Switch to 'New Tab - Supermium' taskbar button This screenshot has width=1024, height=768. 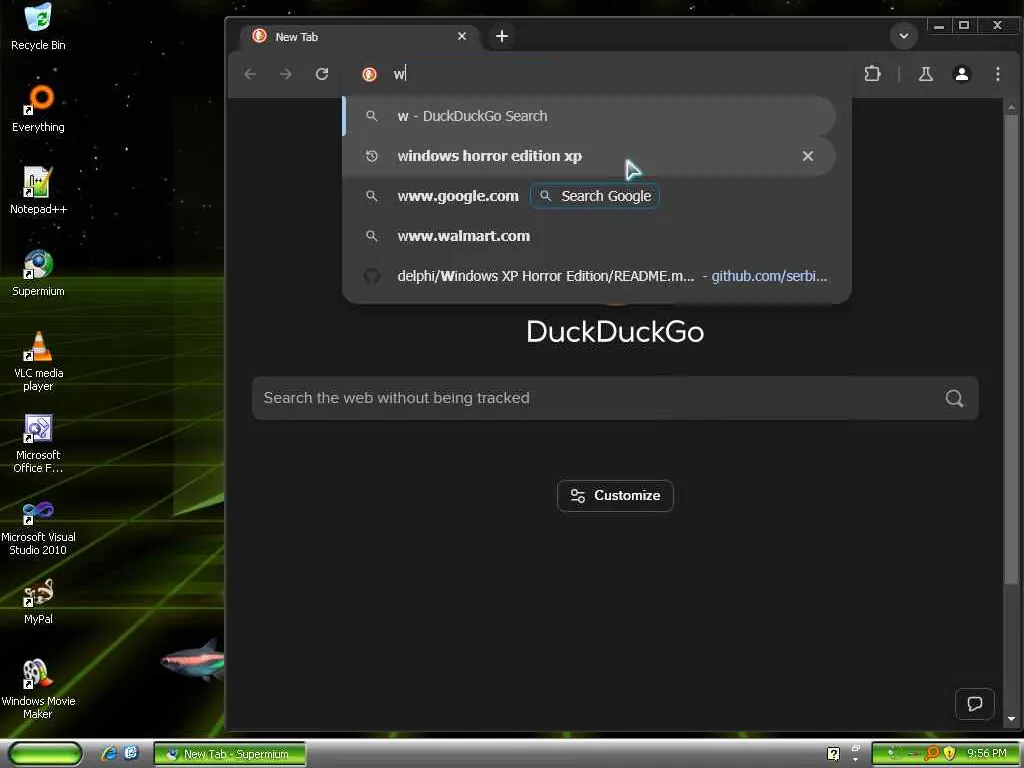(230, 754)
